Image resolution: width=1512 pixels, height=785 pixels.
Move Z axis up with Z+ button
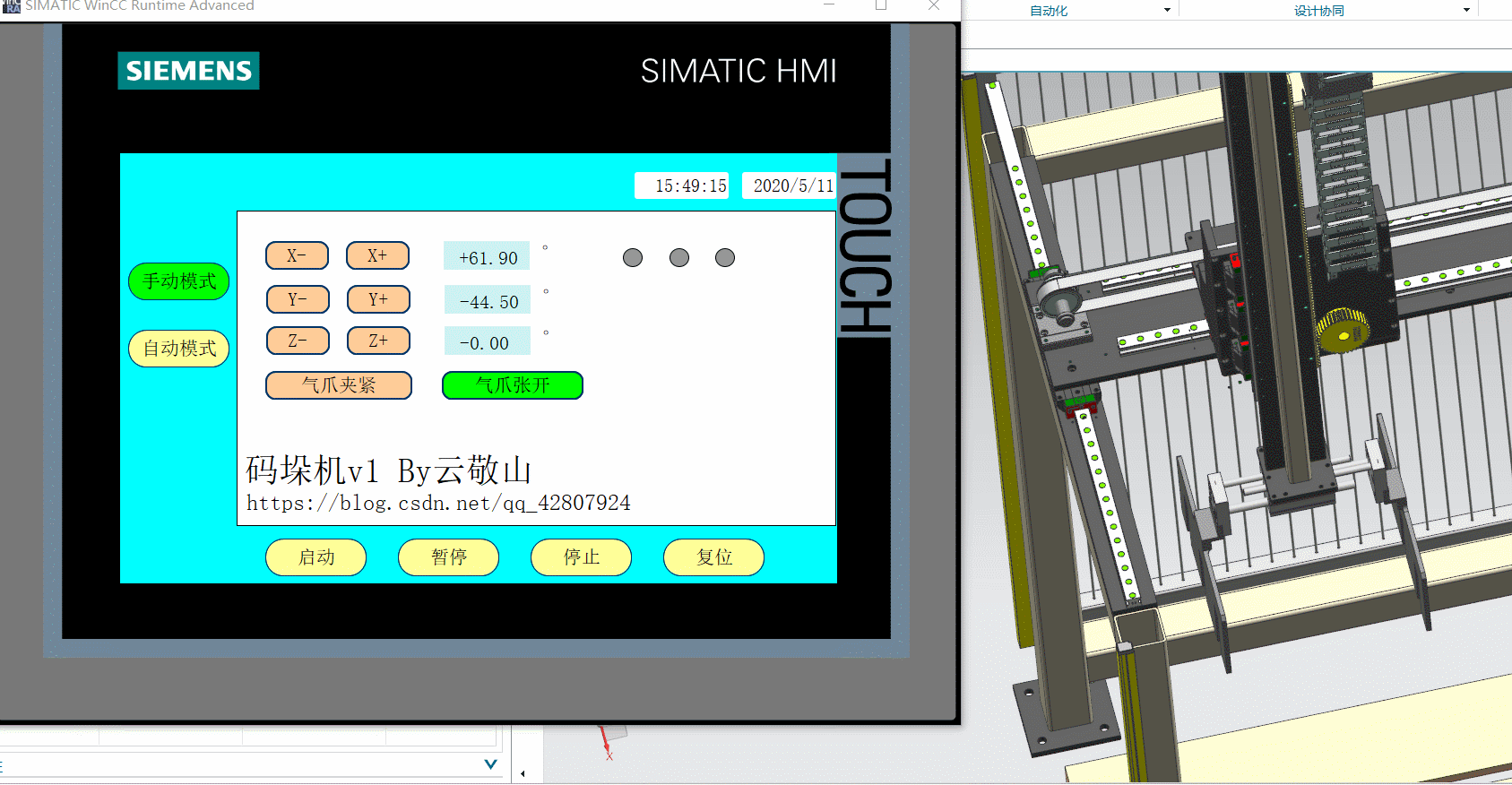[x=378, y=341]
